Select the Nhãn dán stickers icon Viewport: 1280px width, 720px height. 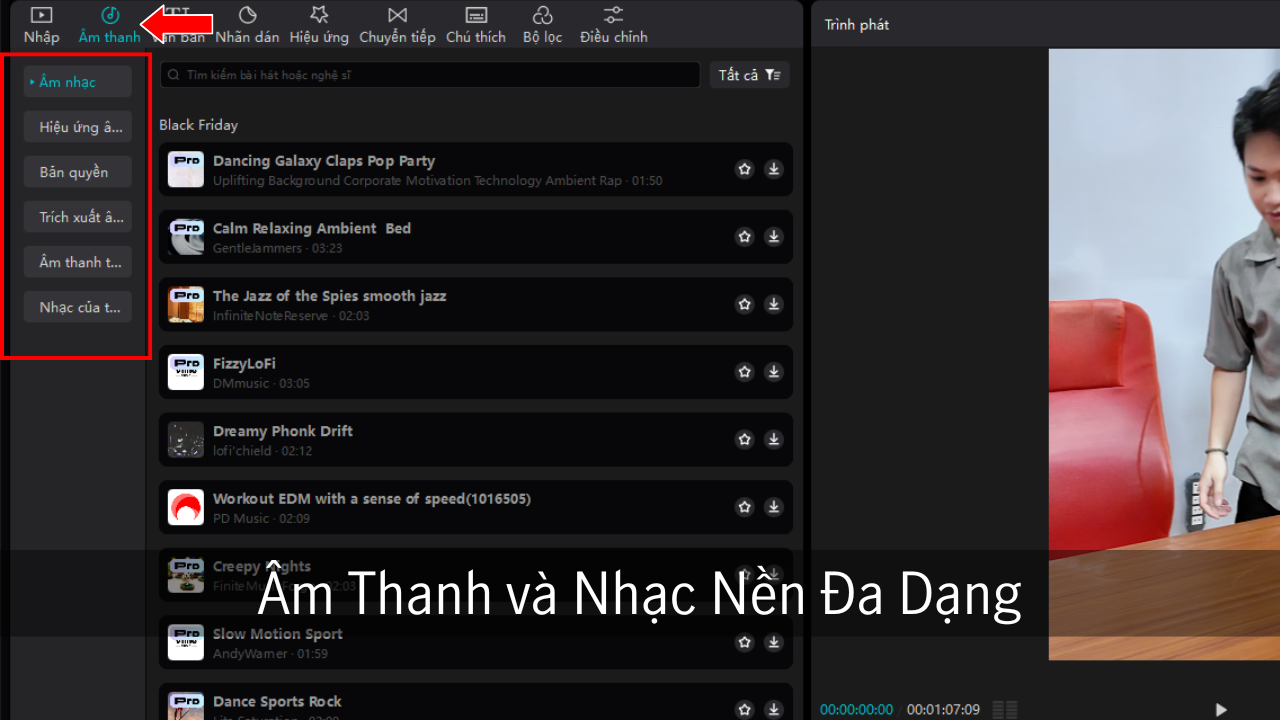tap(247, 25)
